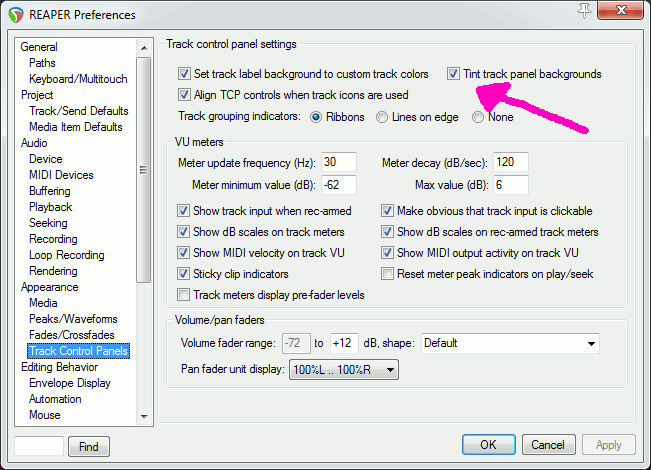Click the Apply button
This screenshot has height=470, width=651.
coord(609,445)
